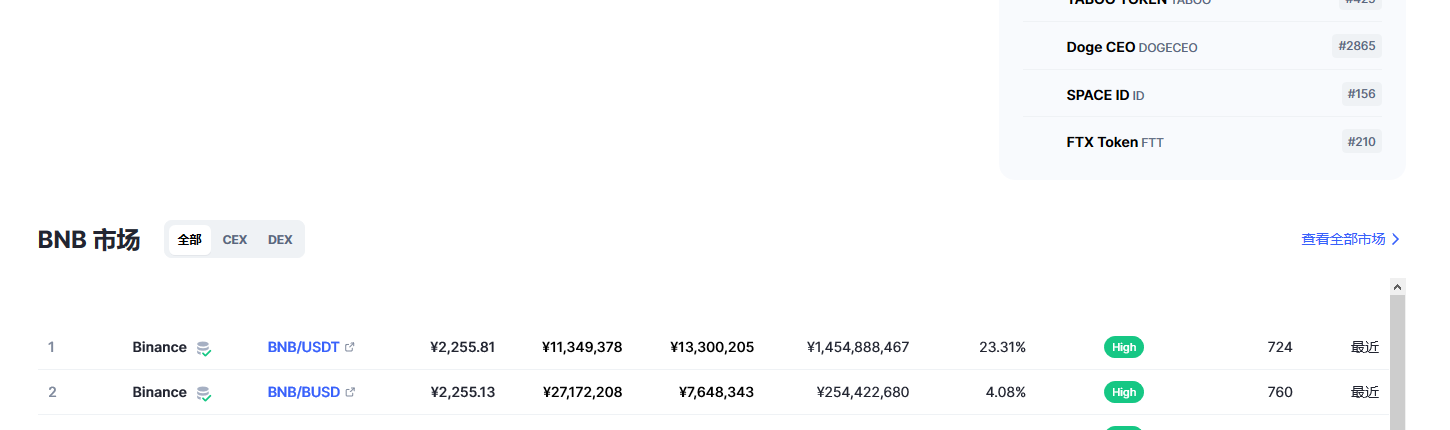Switch to the DEX market filter
This screenshot has height=430, width=1450.
click(x=280, y=240)
